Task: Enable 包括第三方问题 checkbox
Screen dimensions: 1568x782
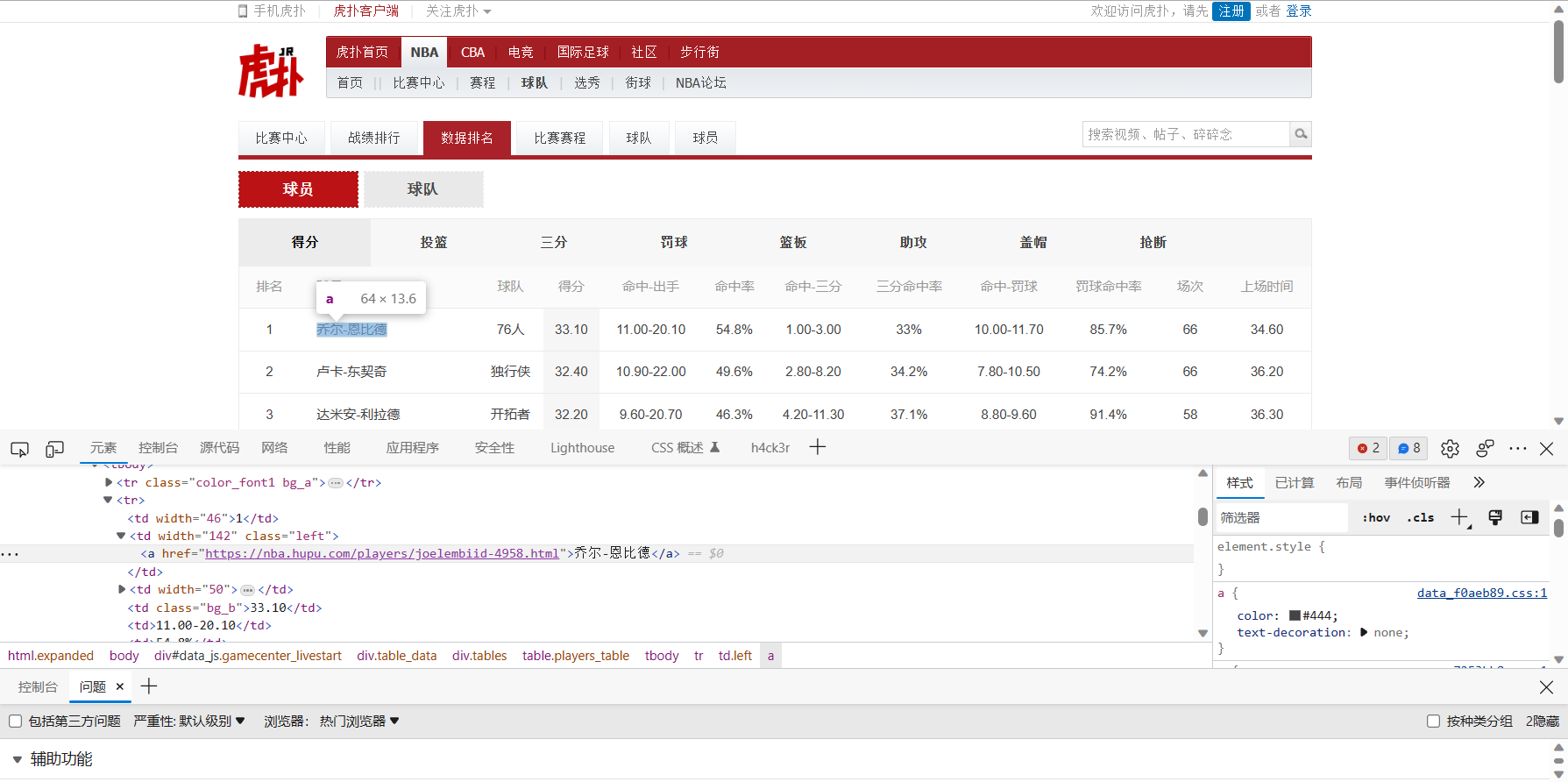Action: click(x=16, y=722)
